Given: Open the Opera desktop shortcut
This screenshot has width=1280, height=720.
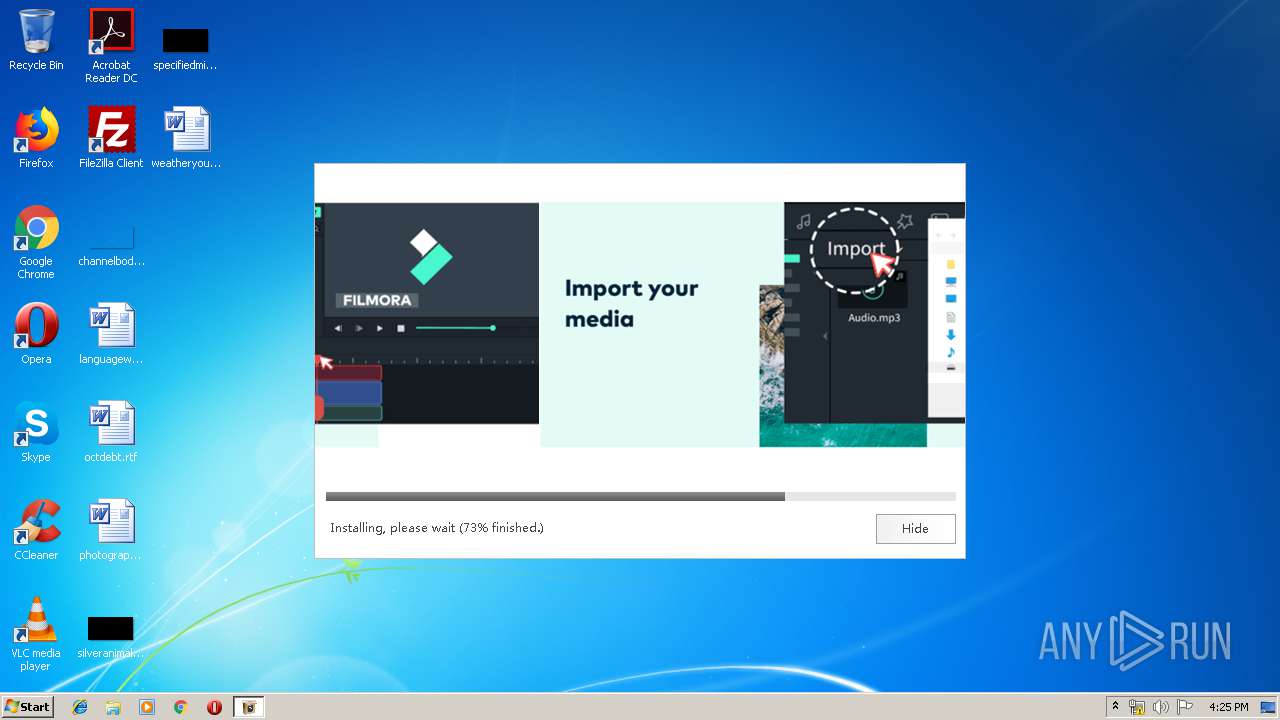Looking at the screenshot, I should click(36, 334).
